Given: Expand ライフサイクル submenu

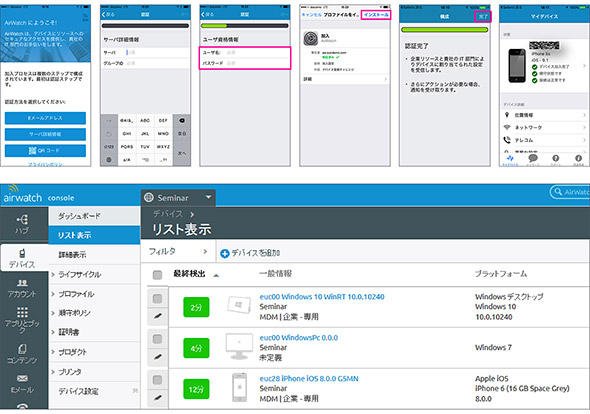Looking at the screenshot, I should (53, 274).
